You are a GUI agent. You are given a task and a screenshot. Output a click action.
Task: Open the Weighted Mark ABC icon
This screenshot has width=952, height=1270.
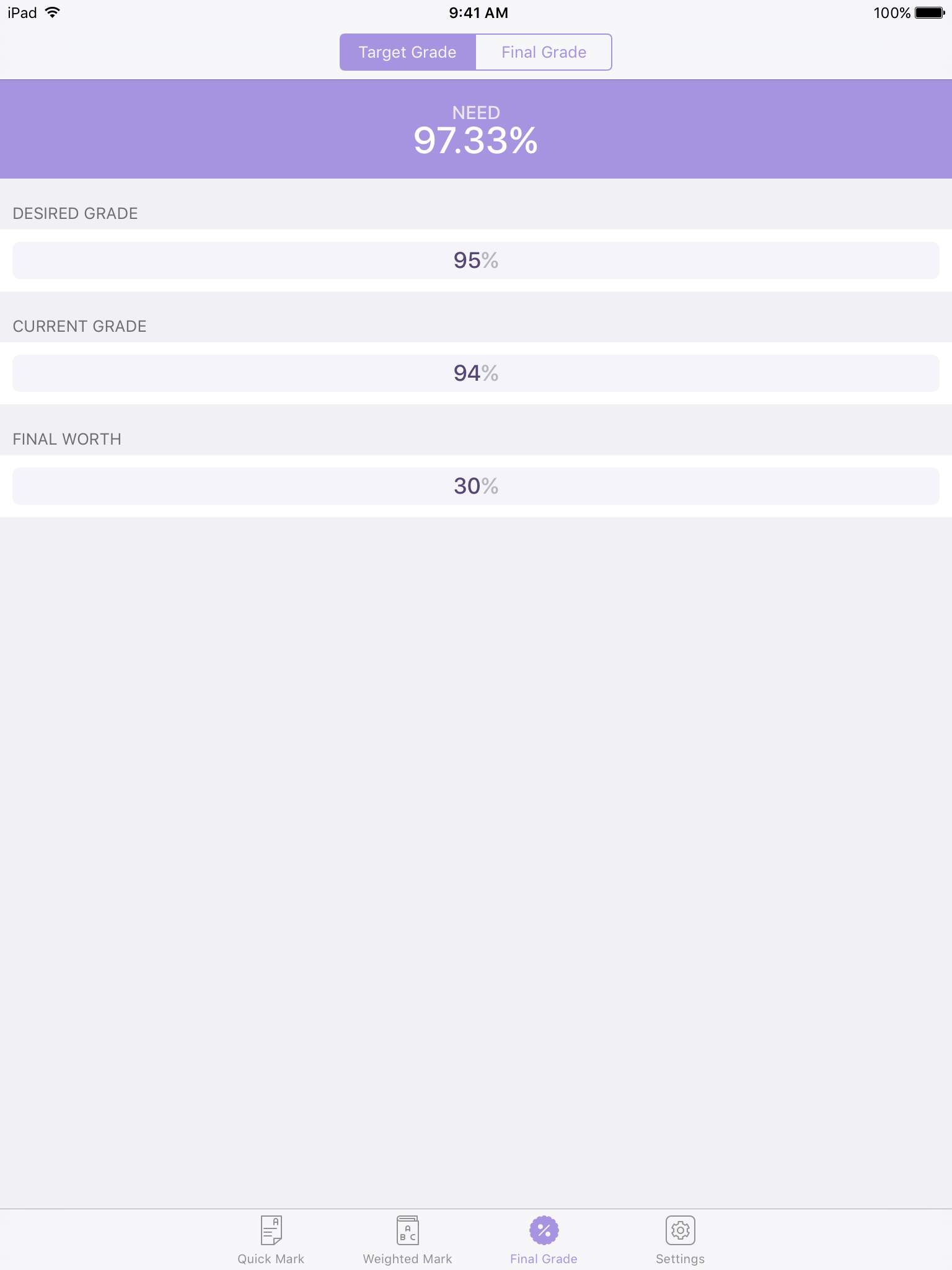pyautogui.click(x=407, y=1230)
